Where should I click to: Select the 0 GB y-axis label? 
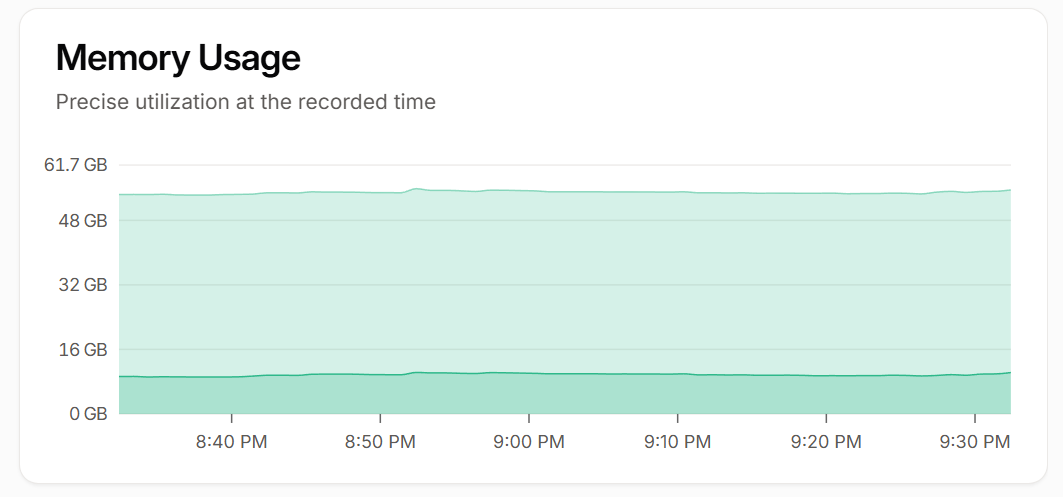[x=86, y=413]
